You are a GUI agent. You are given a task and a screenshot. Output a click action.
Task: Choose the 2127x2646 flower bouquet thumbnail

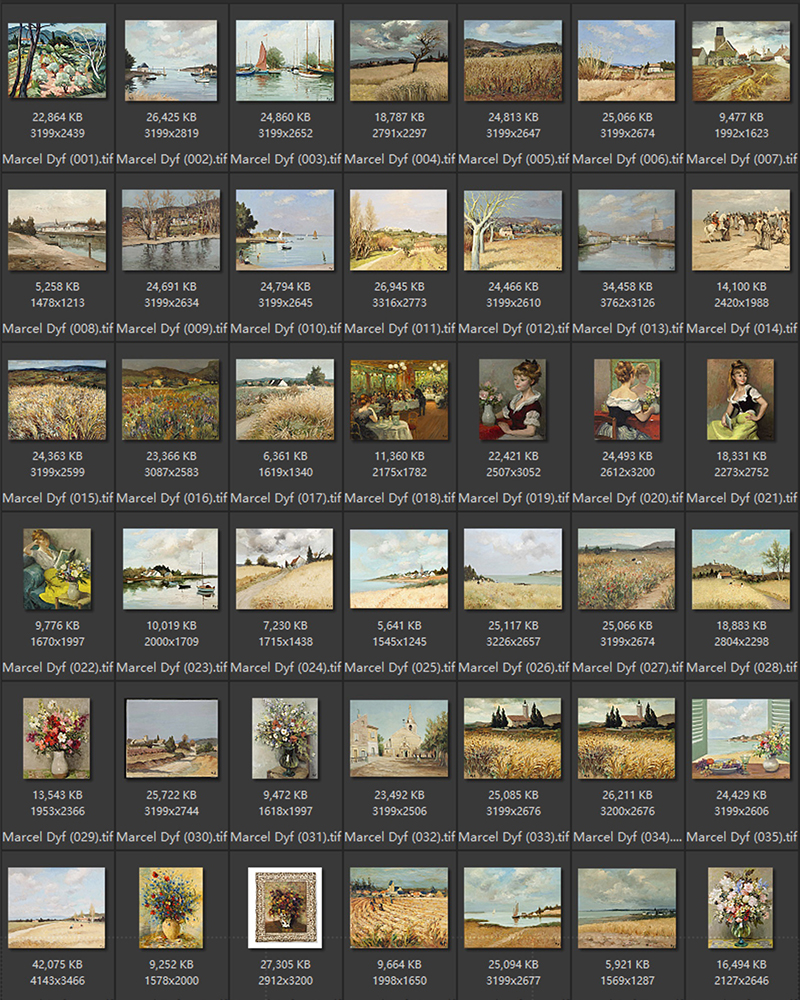coord(741,907)
